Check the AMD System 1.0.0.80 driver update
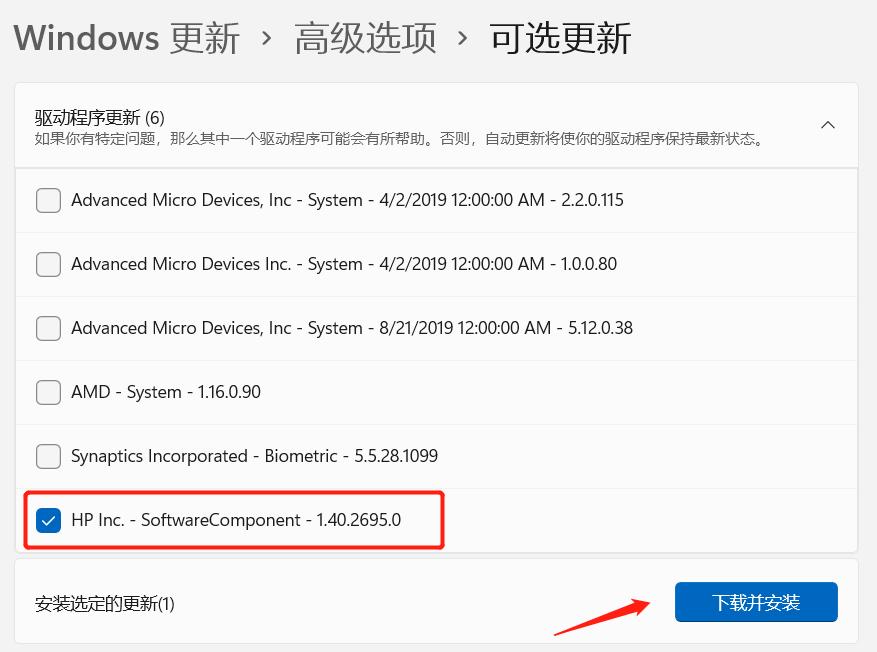 (48, 264)
